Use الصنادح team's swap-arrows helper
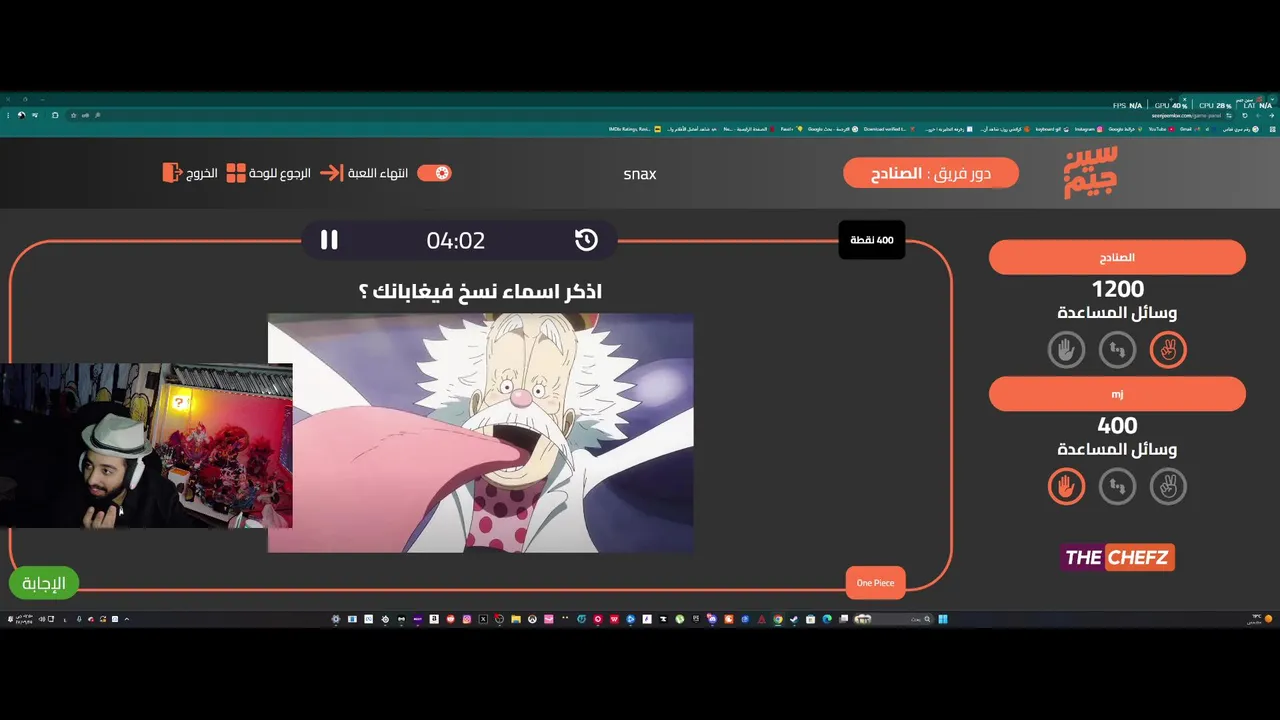Viewport: 1280px width, 720px height. tap(1117, 349)
